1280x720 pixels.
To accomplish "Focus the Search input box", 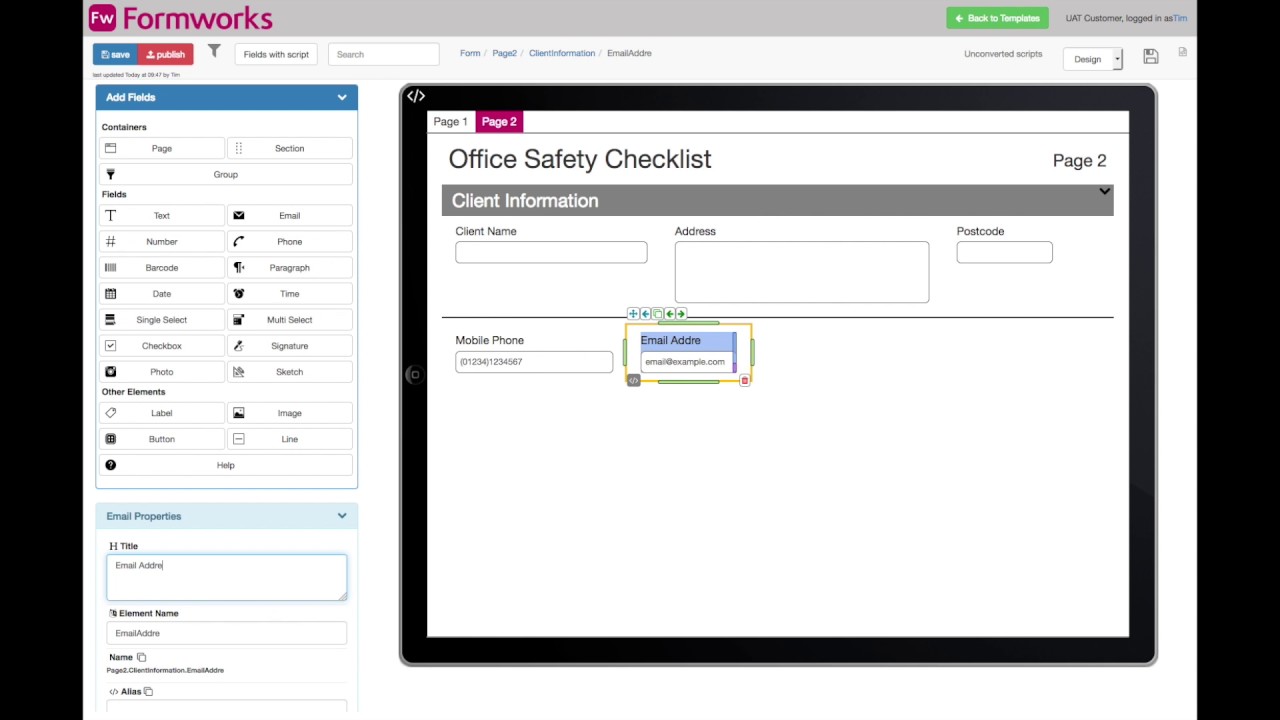I will point(384,54).
